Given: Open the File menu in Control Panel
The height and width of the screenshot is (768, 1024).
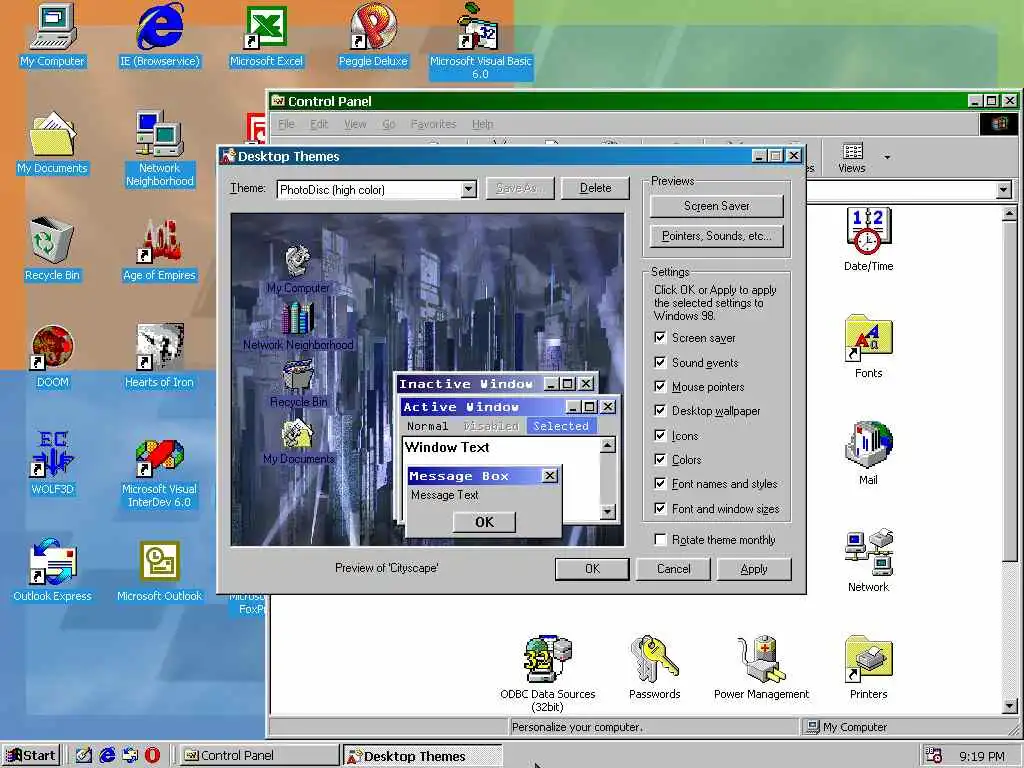Looking at the screenshot, I should click(x=286, y=124).
